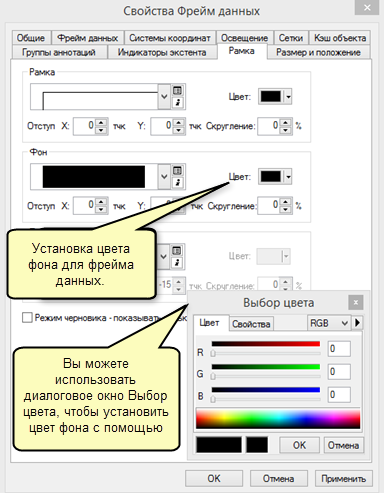Click the Рамка black color swatch
384x493 pixels.
pos(271,97)
